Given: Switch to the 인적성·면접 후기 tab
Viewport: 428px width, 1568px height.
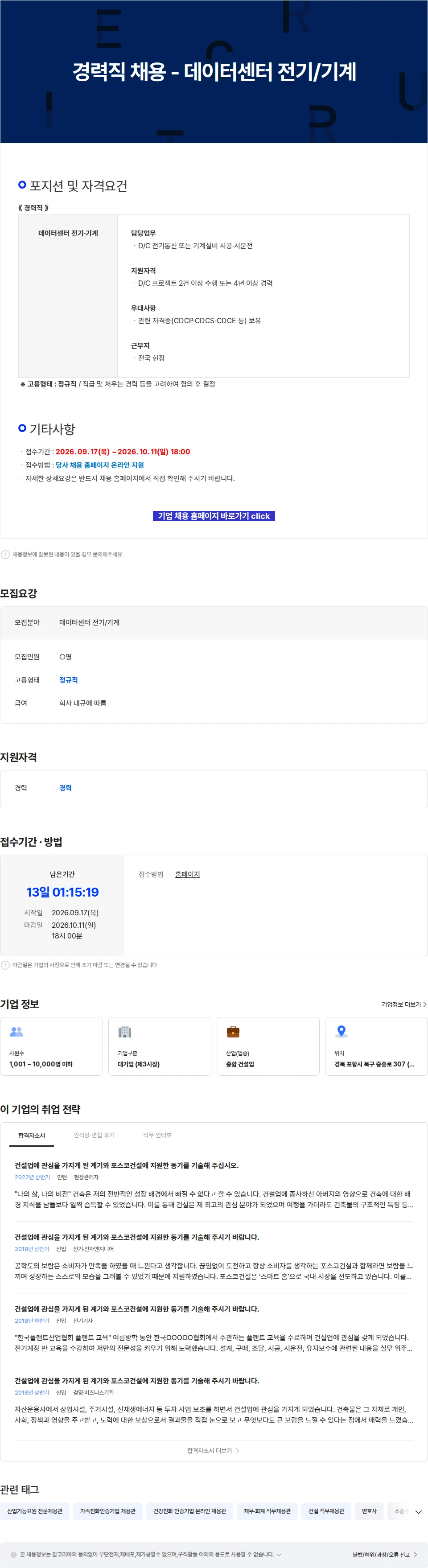Looking at the screenshot, I should click(x=94, y=1135).
